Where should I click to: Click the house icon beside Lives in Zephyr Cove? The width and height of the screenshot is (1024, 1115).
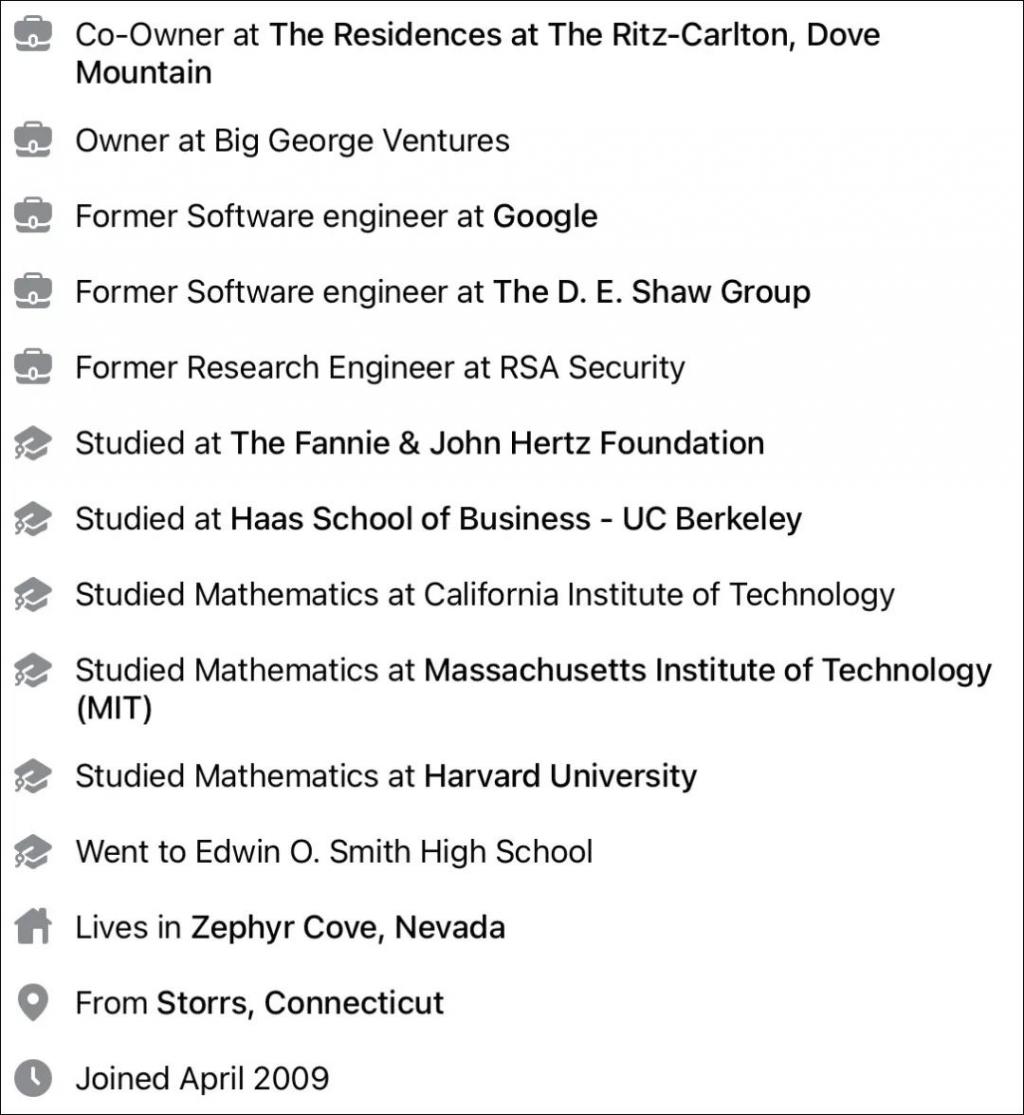pos(33,927)
